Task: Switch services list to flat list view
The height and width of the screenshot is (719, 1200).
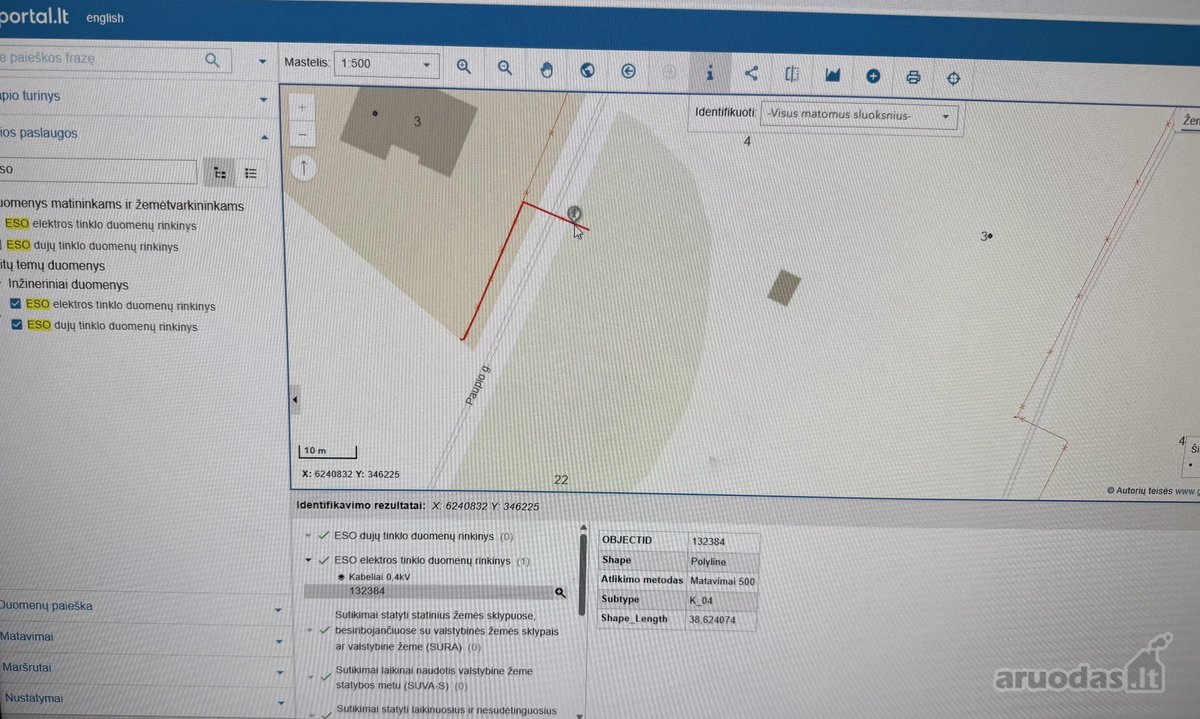Action: [251, 173]
